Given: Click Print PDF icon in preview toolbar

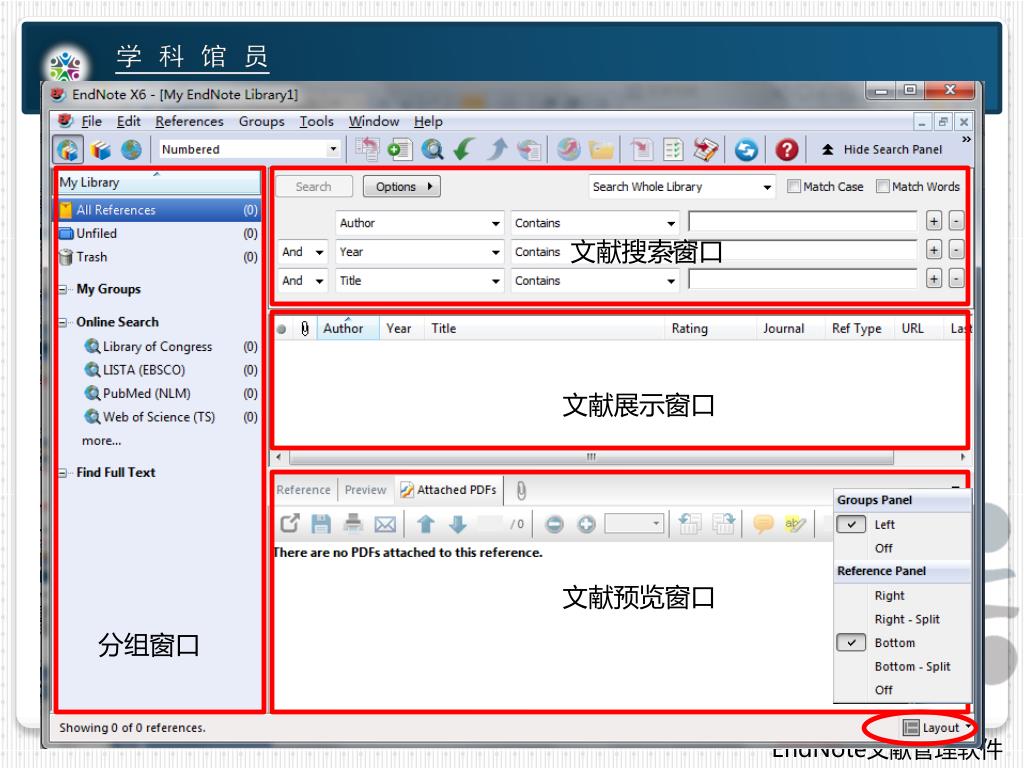Looking at the screenshot, I should pos(353,524).
